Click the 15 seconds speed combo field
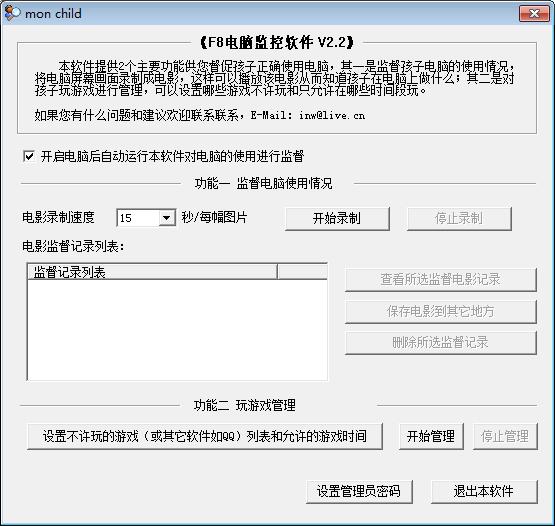The width and height of the screenshot is (555, 526). click(146, 218)
